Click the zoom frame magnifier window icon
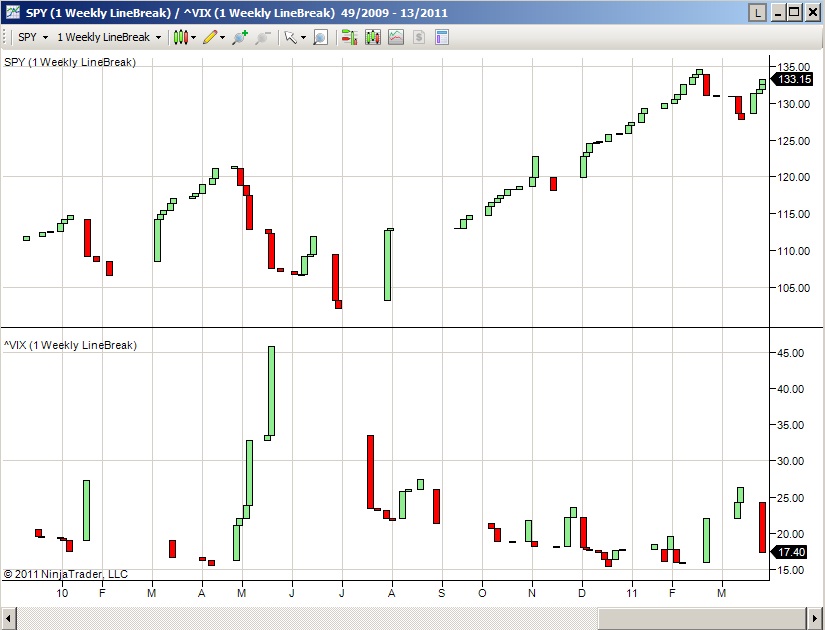 pyautogui.click(x=320, y=37)
